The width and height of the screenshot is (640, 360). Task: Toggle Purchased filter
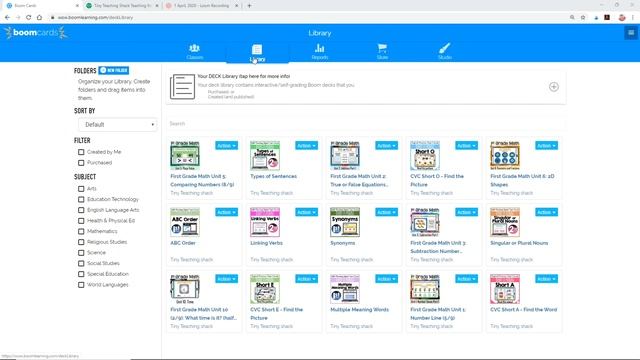(x=81, y=162)
